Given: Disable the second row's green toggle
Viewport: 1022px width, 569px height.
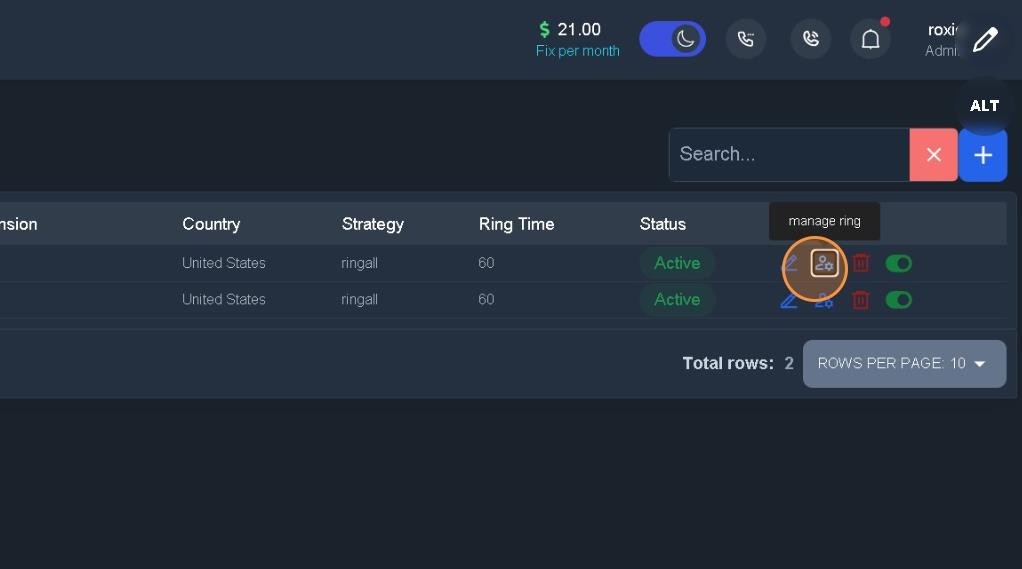Looking at the screenshot, I should pyautogui.click(x=898, y=300).
